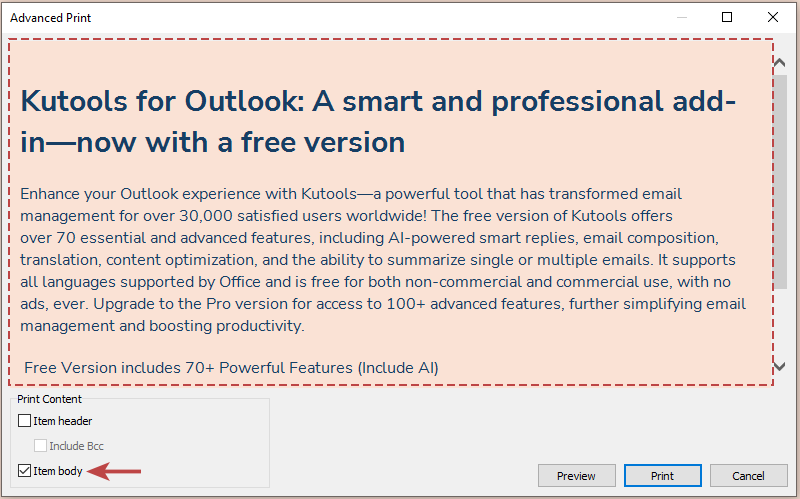Cancel the Advanced Print dialog
800x499 pixels.
(748, 476)
